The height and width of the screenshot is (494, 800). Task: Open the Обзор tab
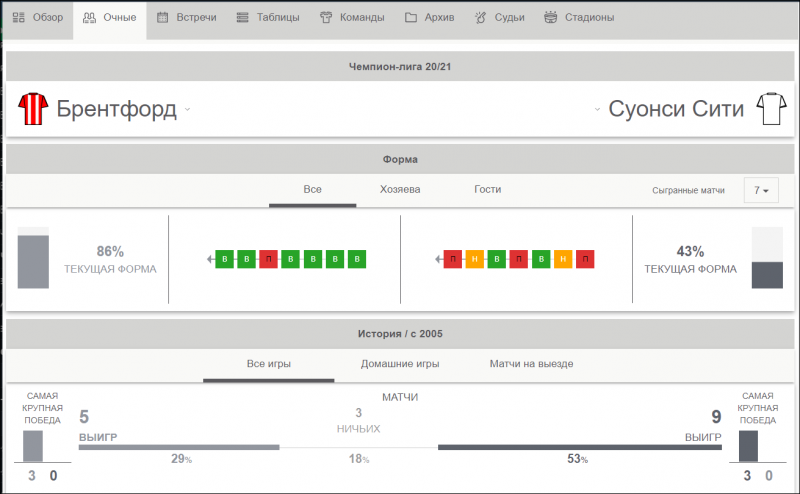click(x=38, y=18)
